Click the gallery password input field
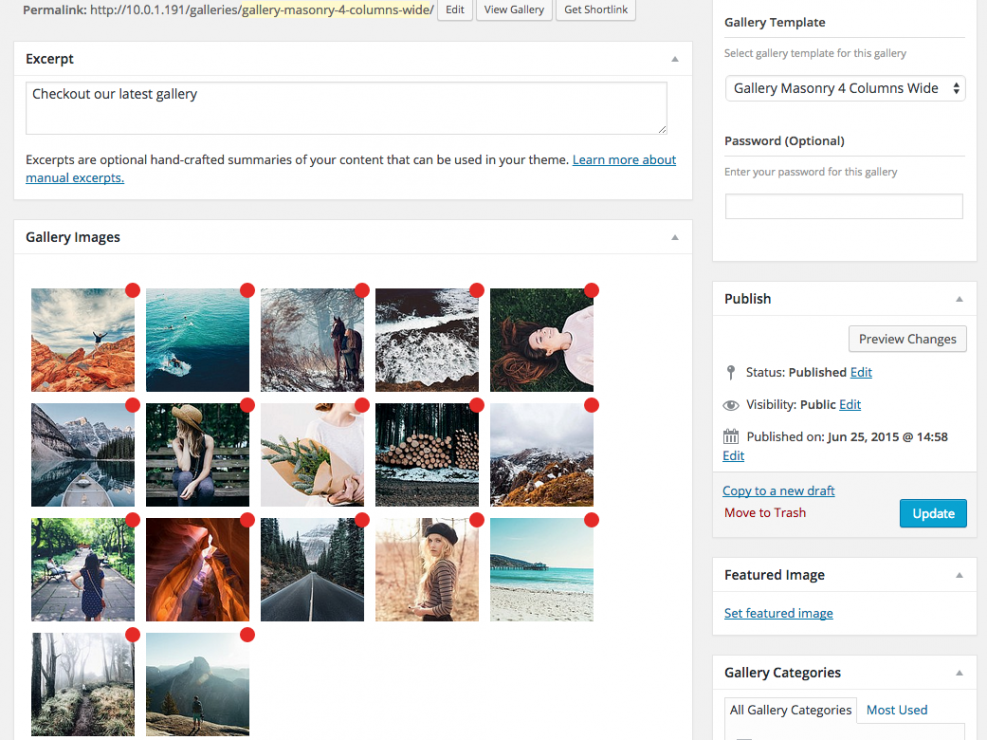Screen dimensions: 987x740 [x=843, y=206]
